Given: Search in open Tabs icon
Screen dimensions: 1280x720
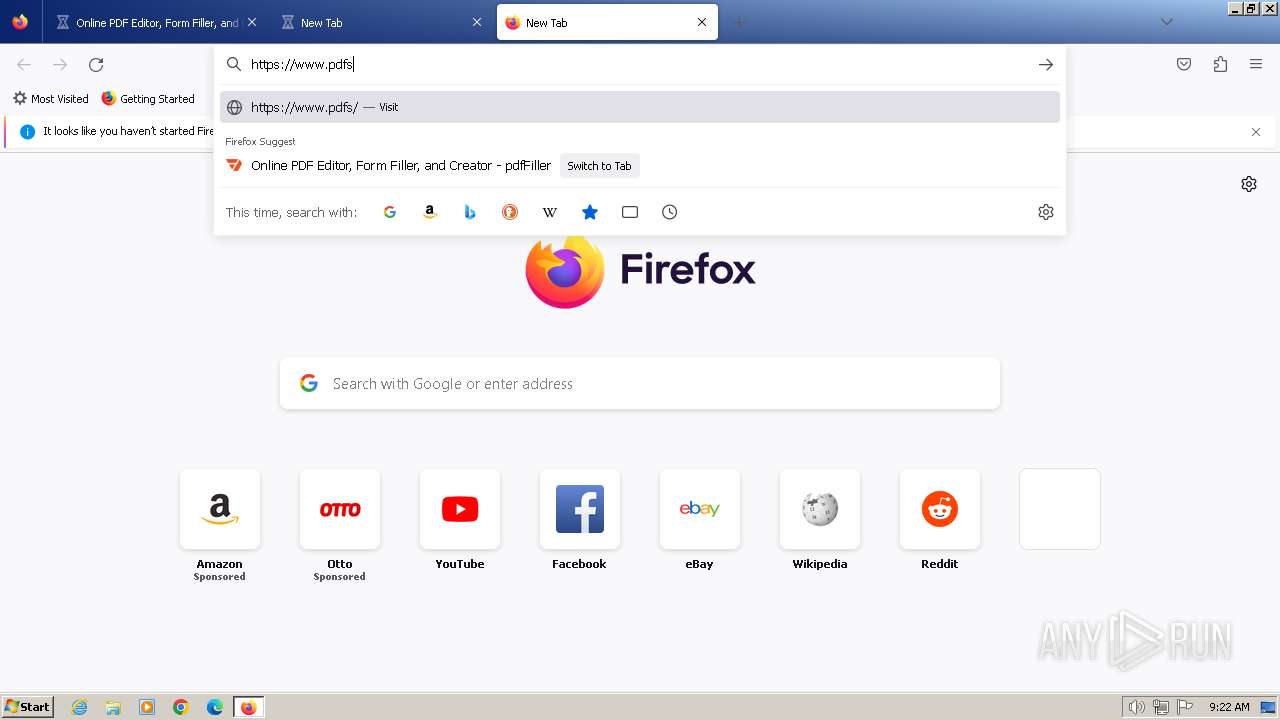Looking at the screenshot, I should tap(630, 212).
